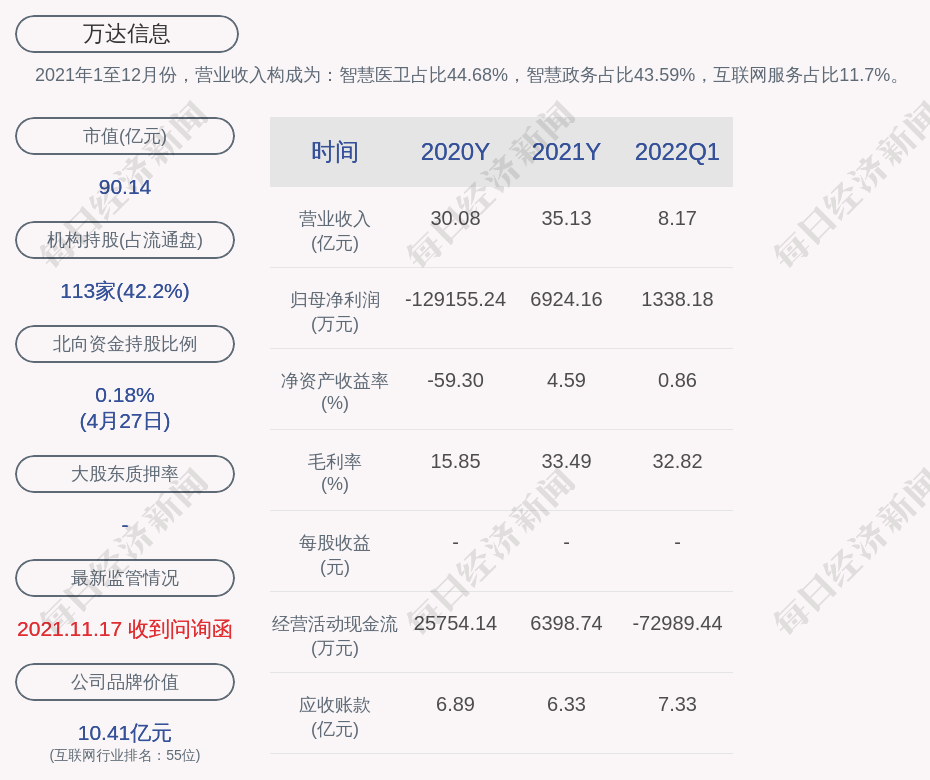
Task: Click the 每股收益 dash in the 2020Y column
Action: click(455, 542)
